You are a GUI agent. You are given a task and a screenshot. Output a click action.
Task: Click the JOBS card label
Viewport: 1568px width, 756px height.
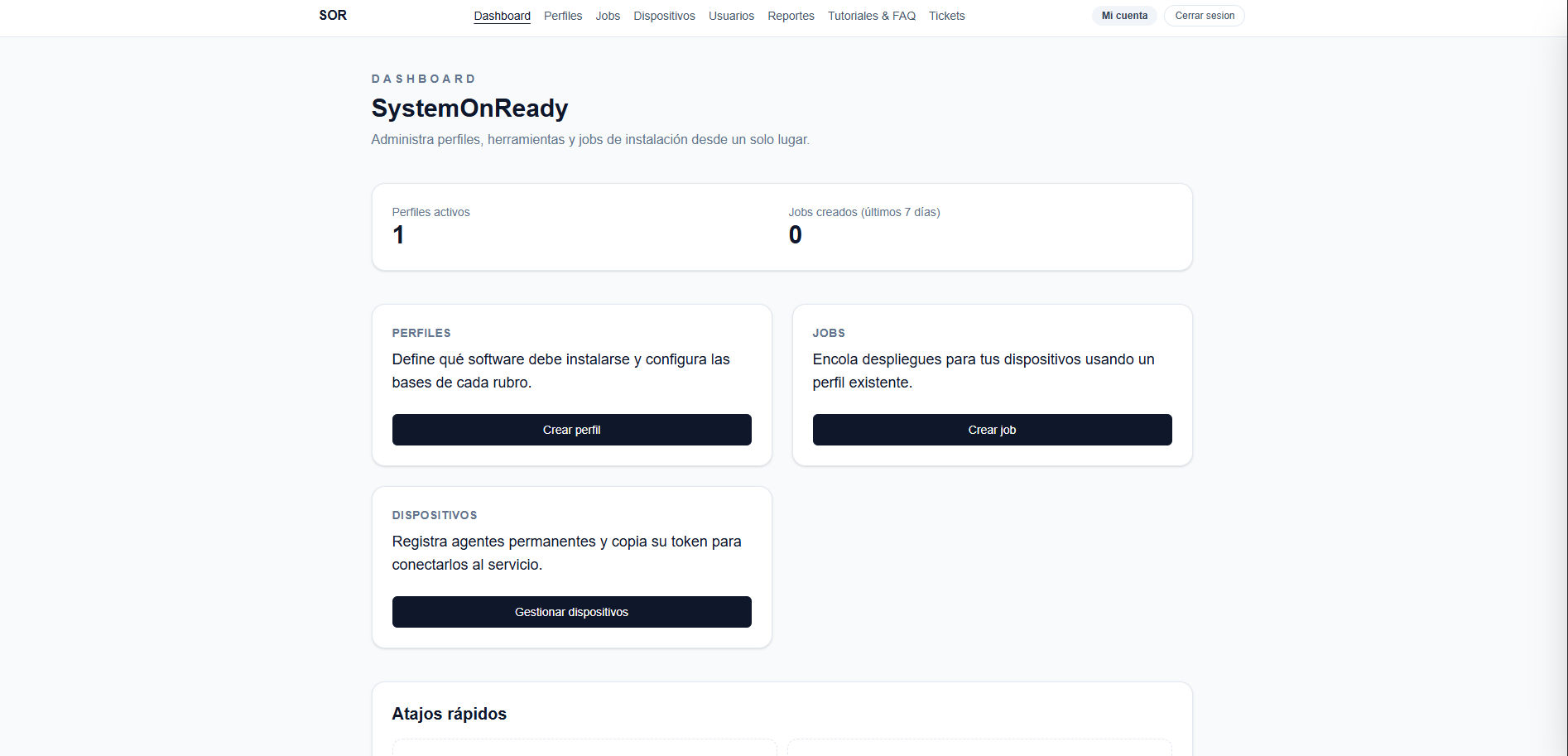[829, 333]
